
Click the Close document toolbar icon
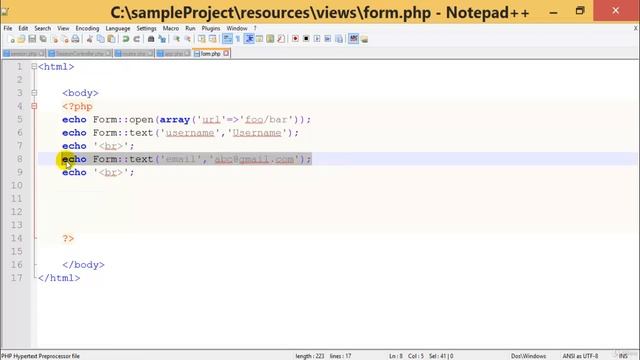click(x=54, y=39)
